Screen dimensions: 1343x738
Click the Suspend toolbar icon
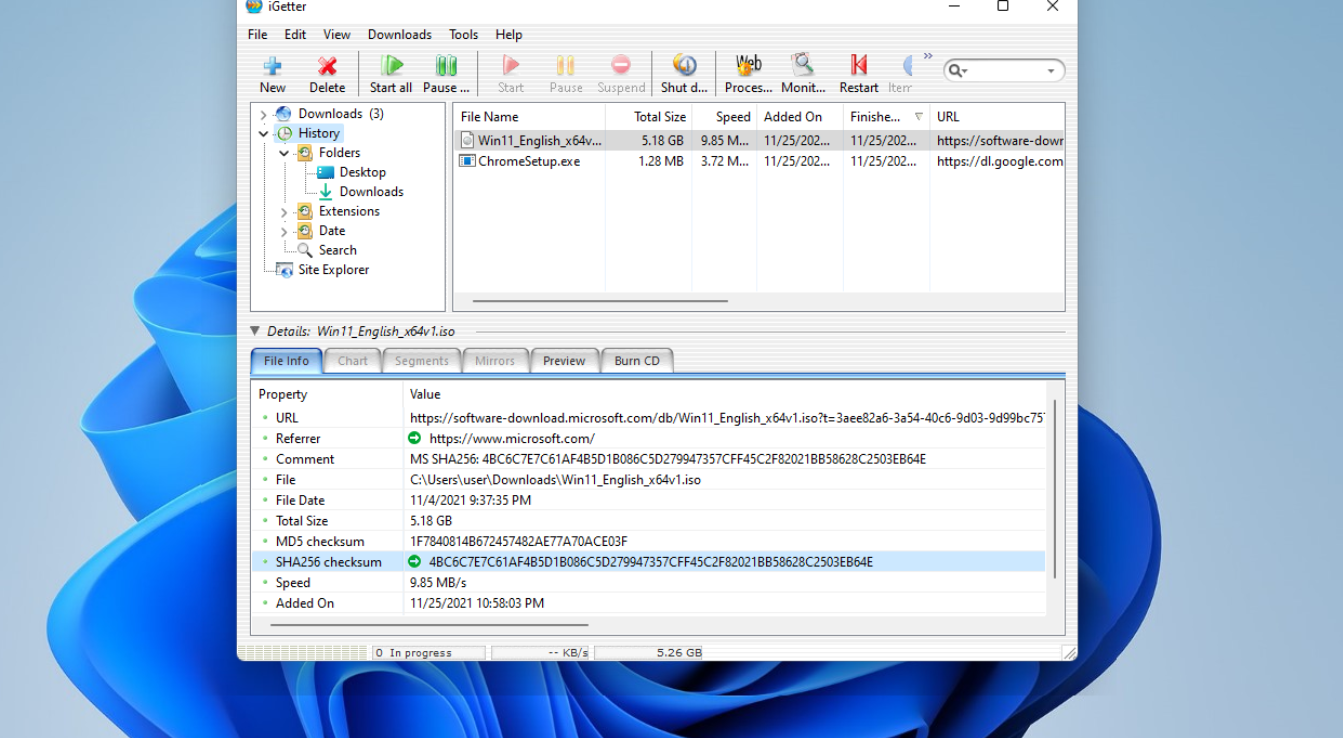(621, 66)
